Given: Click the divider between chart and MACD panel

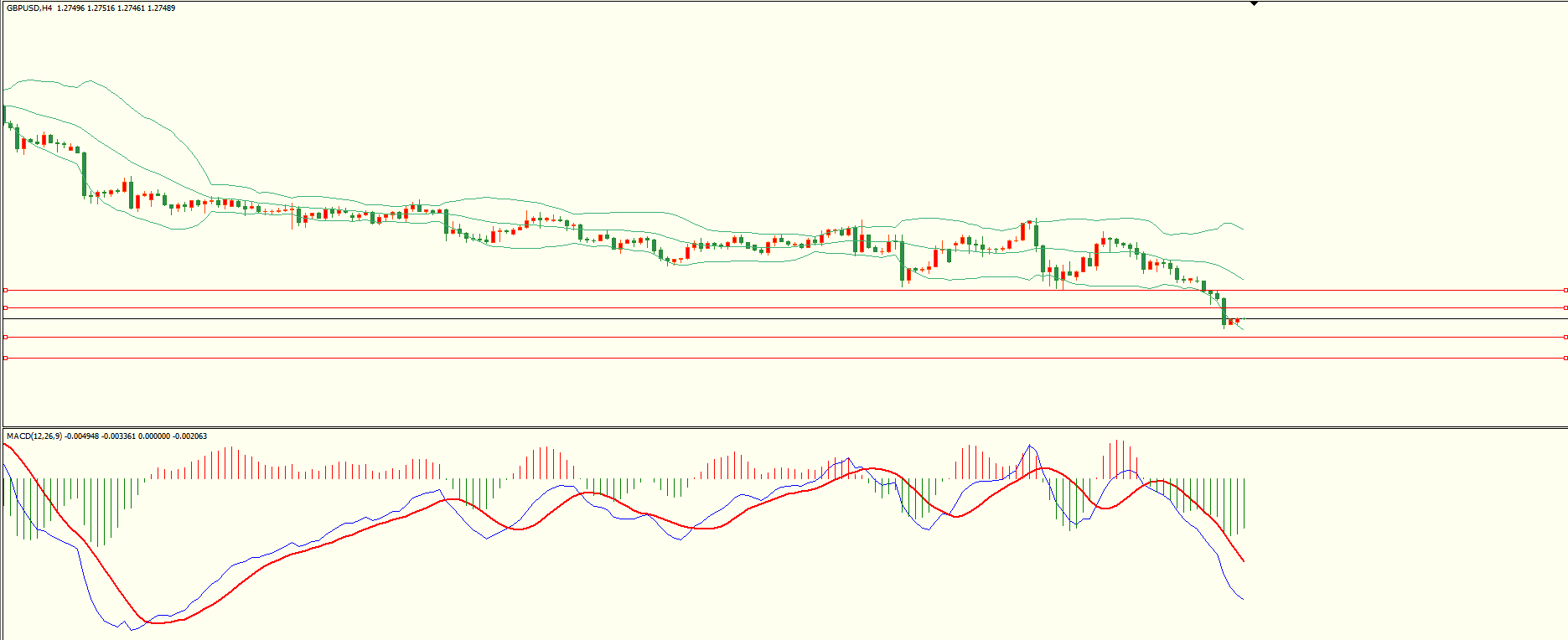Looking at the screenshot, I should [x=754, y=427].
